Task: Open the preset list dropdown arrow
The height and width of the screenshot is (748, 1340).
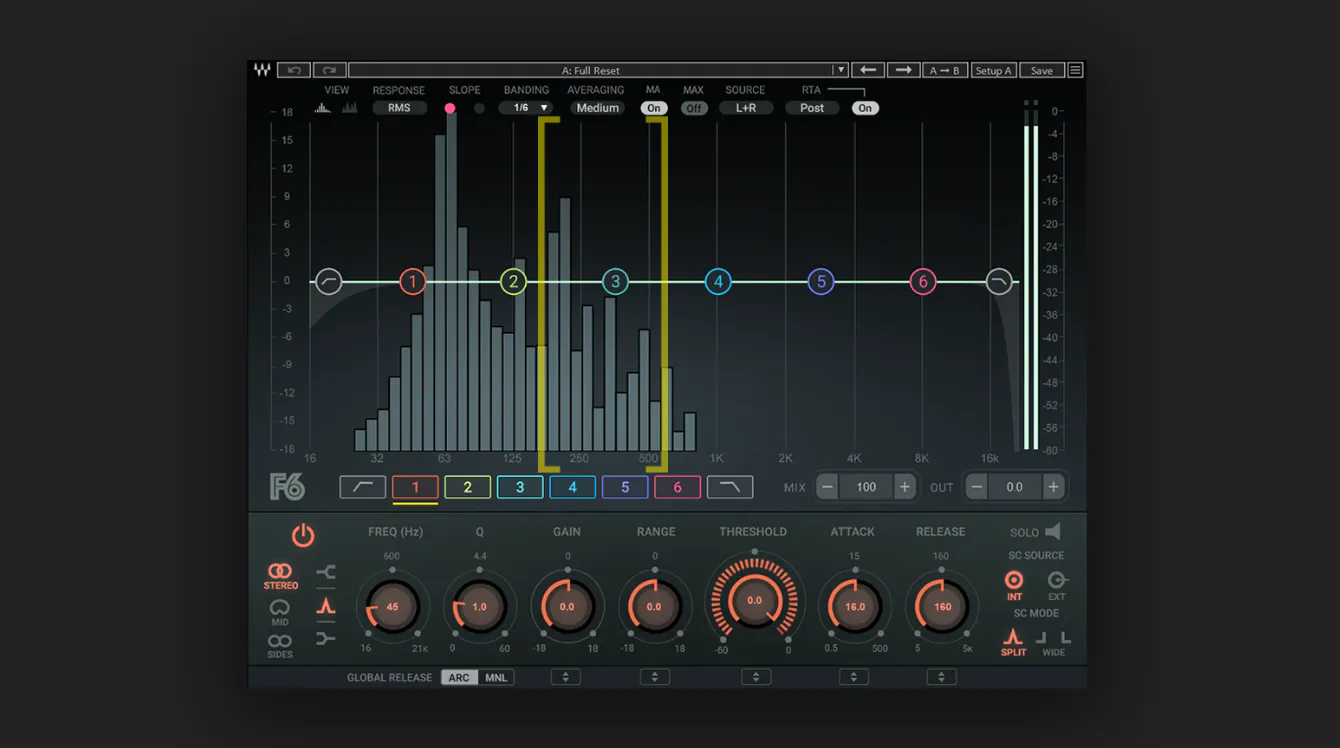Action: pos(841,70)
